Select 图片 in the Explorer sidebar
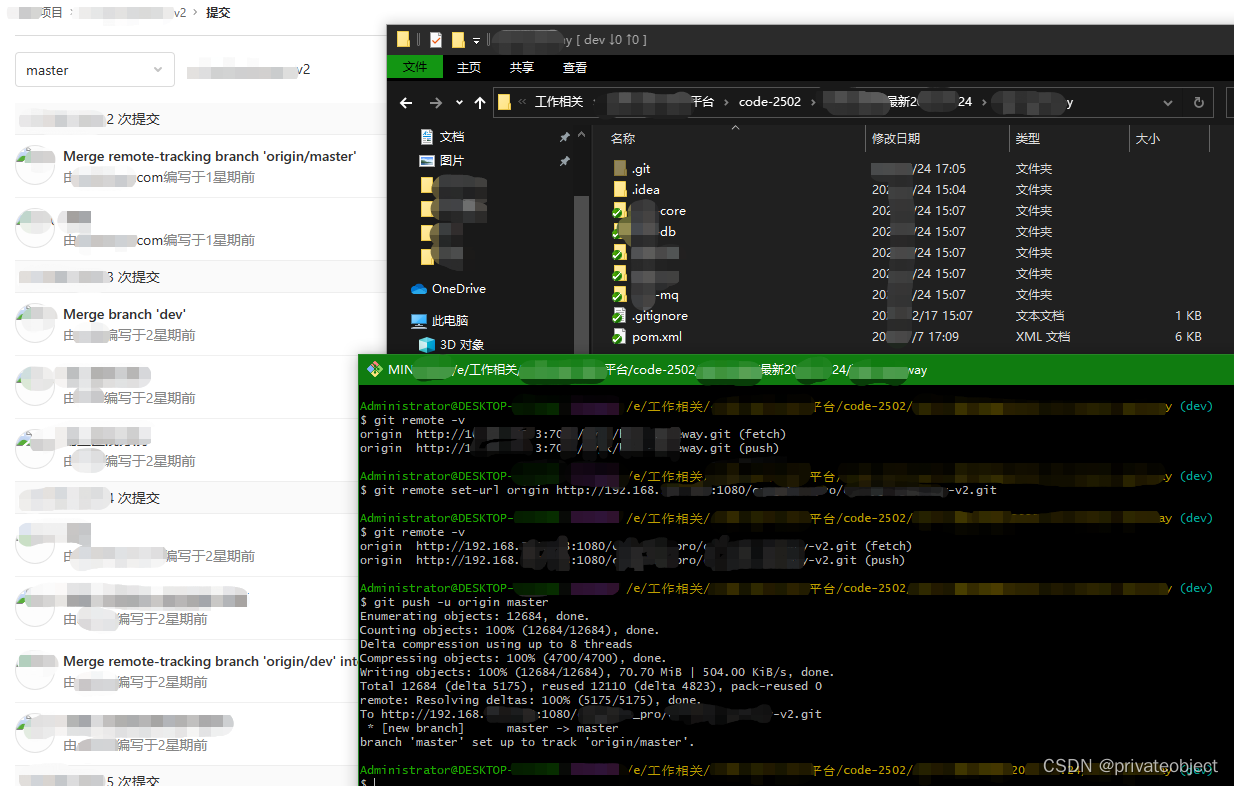 point(452,160)
